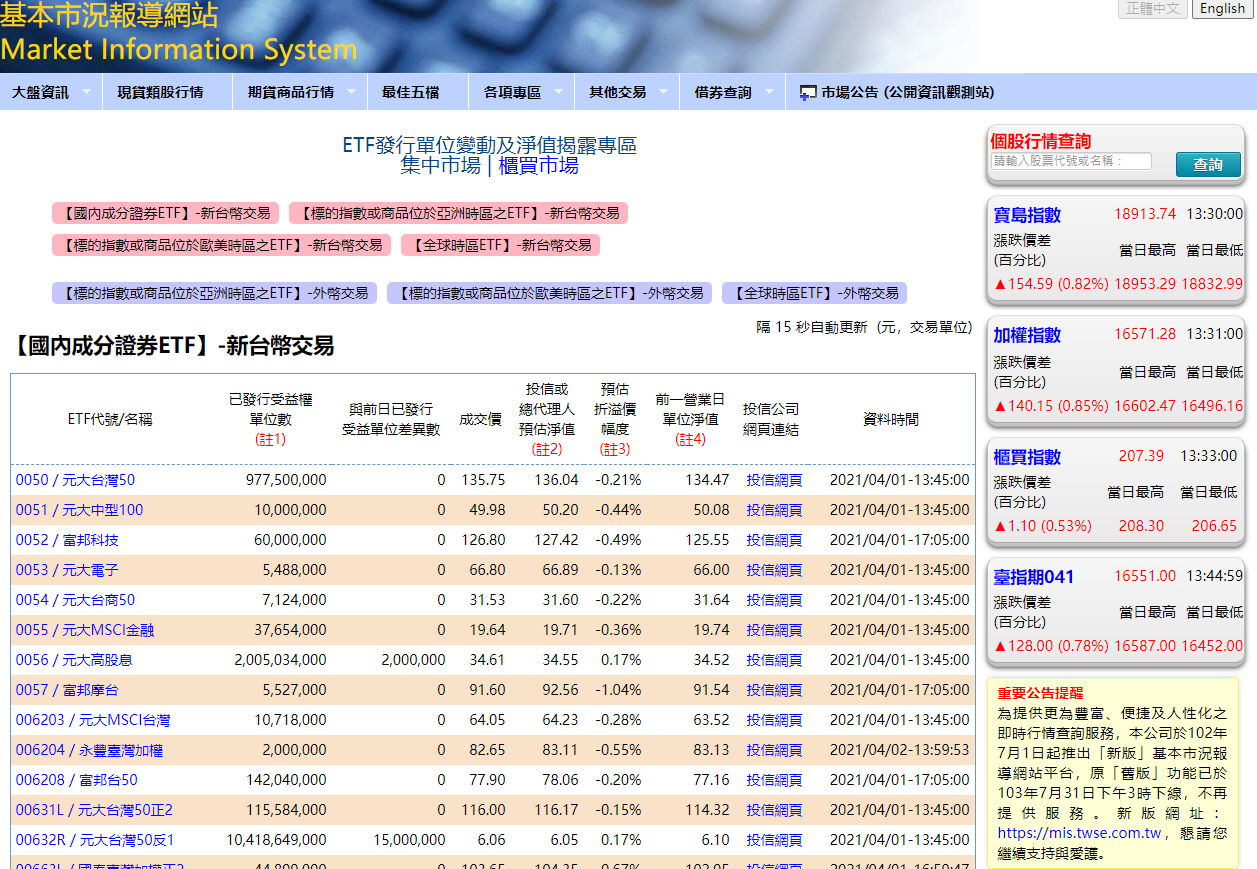This screenshot has height=869, width=1257.
Task: Click the 市場公告 monitor icon
Action: 808,93
